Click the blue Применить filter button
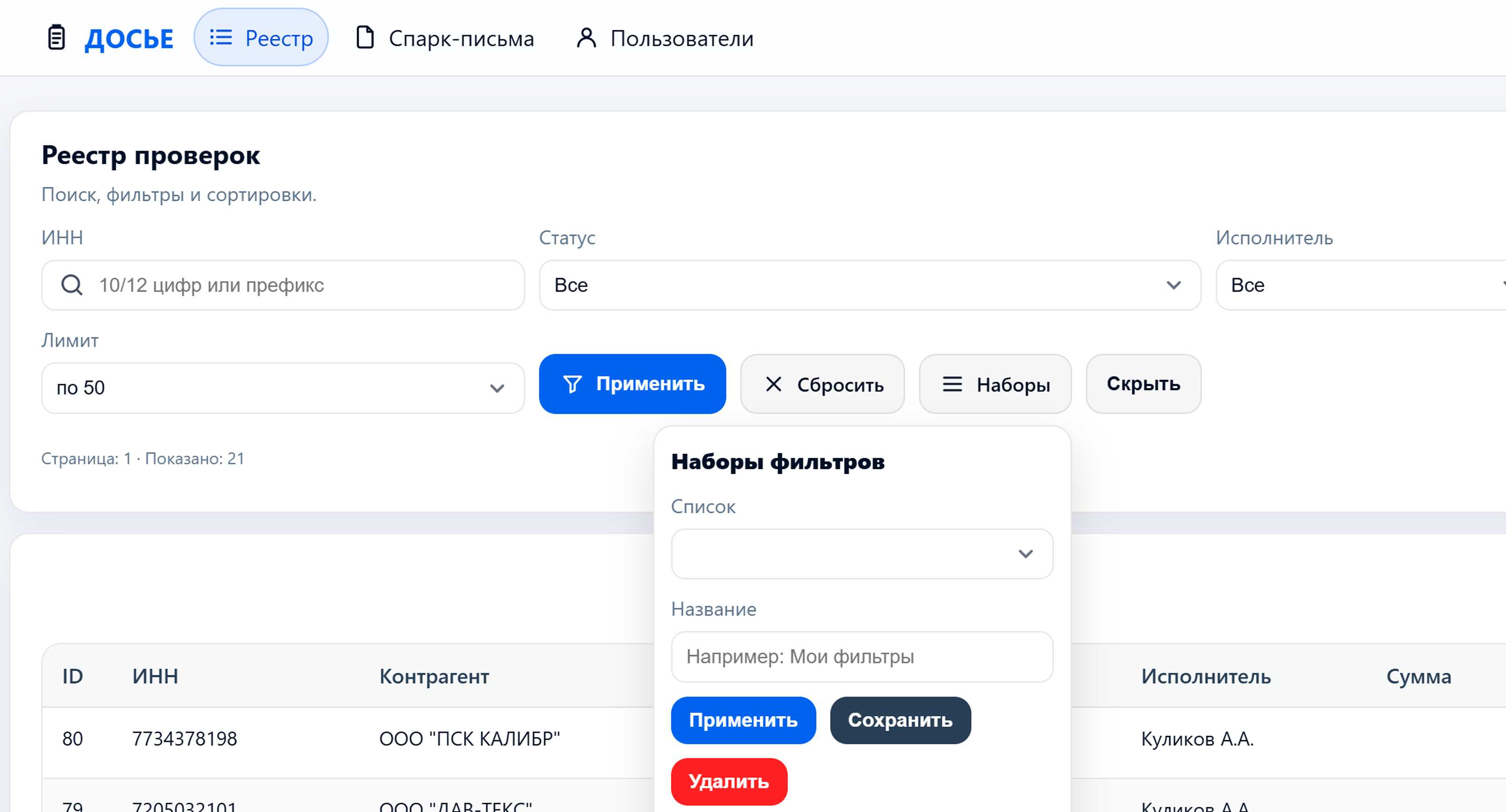 click(x=633, y=384)
